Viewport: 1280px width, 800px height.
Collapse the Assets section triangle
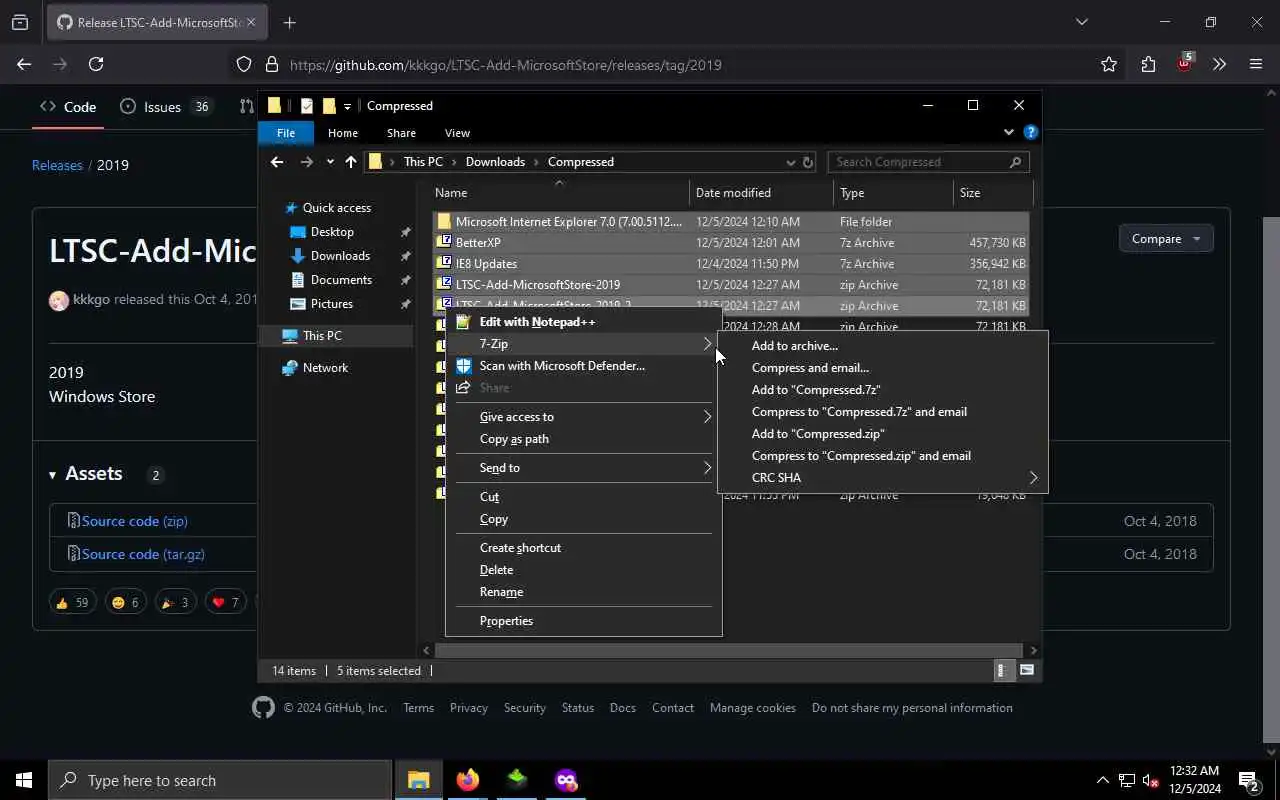point(52,475)
